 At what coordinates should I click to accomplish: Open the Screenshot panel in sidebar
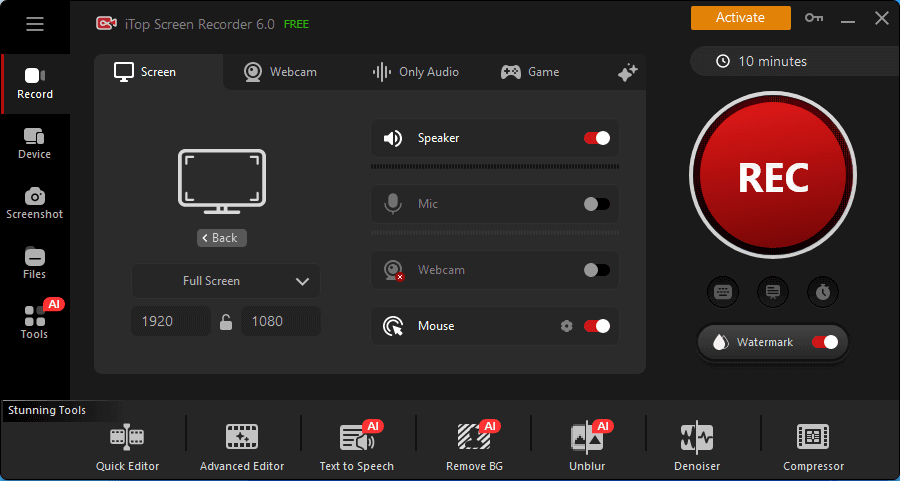tap(34, 202)
